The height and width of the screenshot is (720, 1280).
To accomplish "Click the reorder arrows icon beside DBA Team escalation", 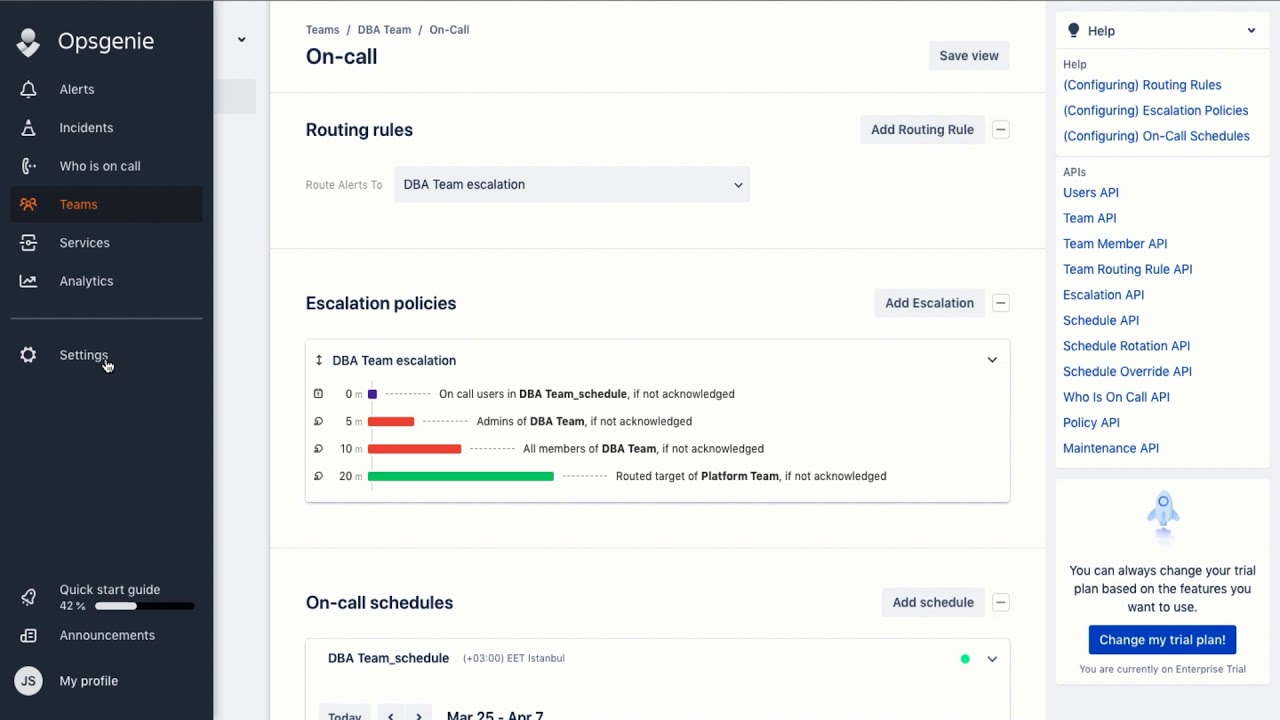I will (x=319, y=360).
